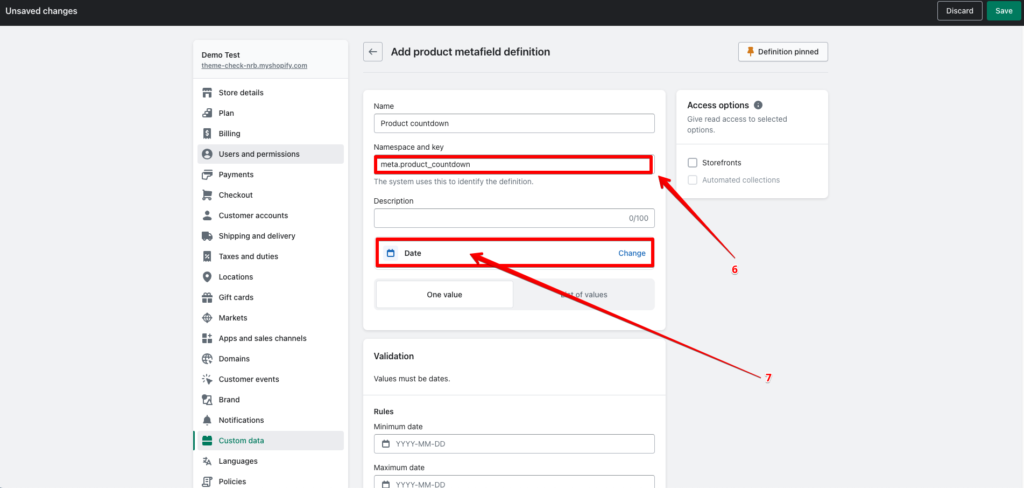The height and width of the screenshot is (488, 1024).
Task: Open Users and permissions settings
Action: (x=270, y=154)
